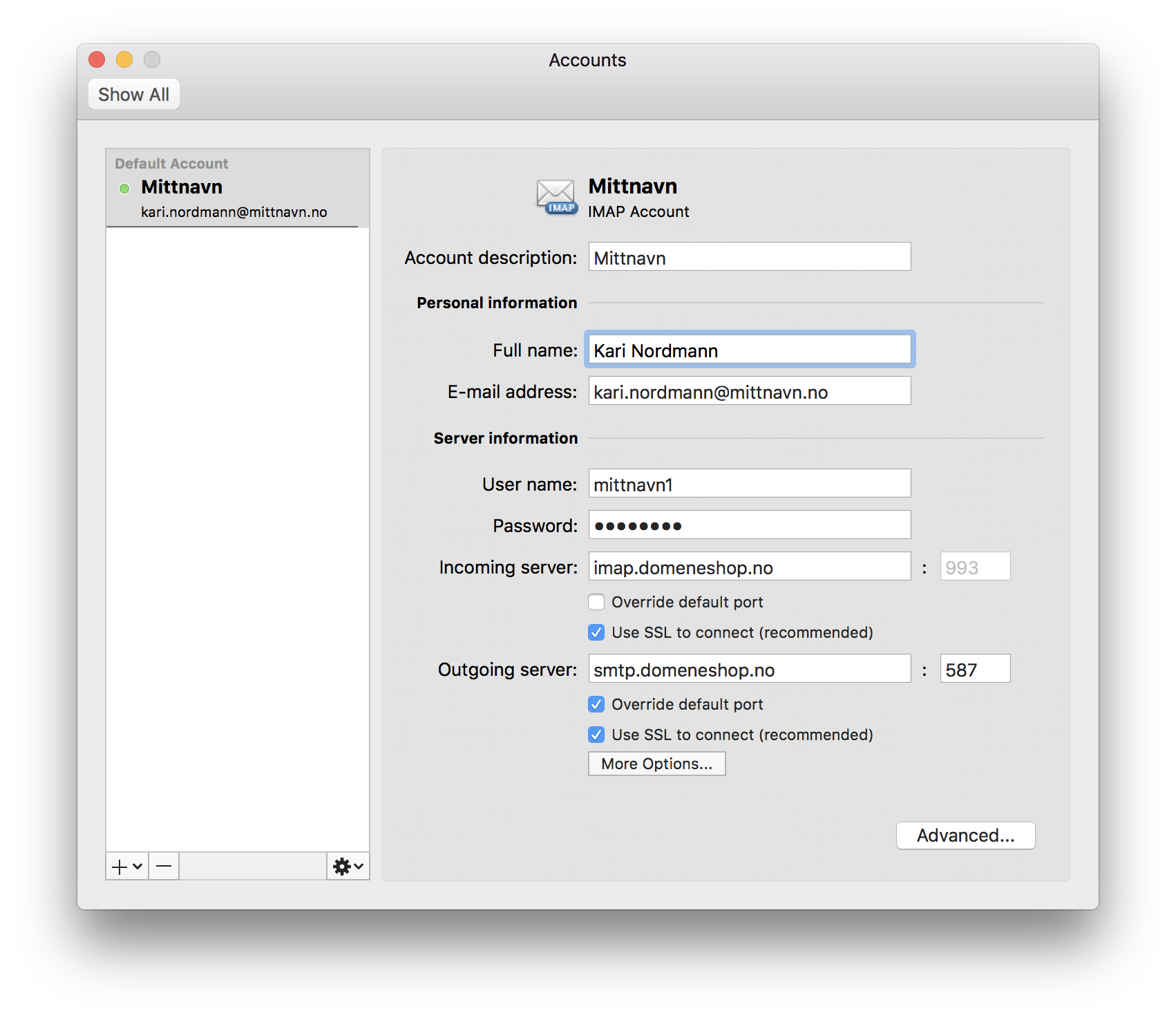Close the Accounts window
Screen dimensions: 1176x1020
point(97,60)
